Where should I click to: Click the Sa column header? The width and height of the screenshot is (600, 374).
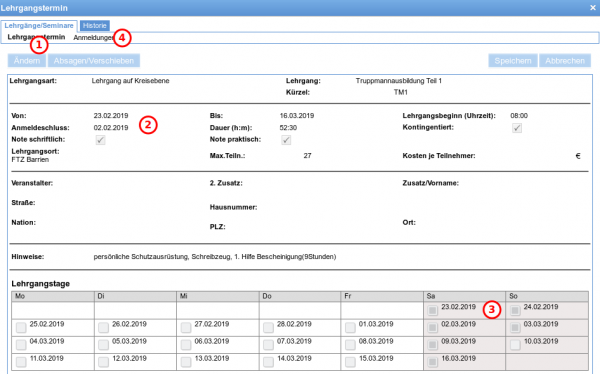(465, 296)
